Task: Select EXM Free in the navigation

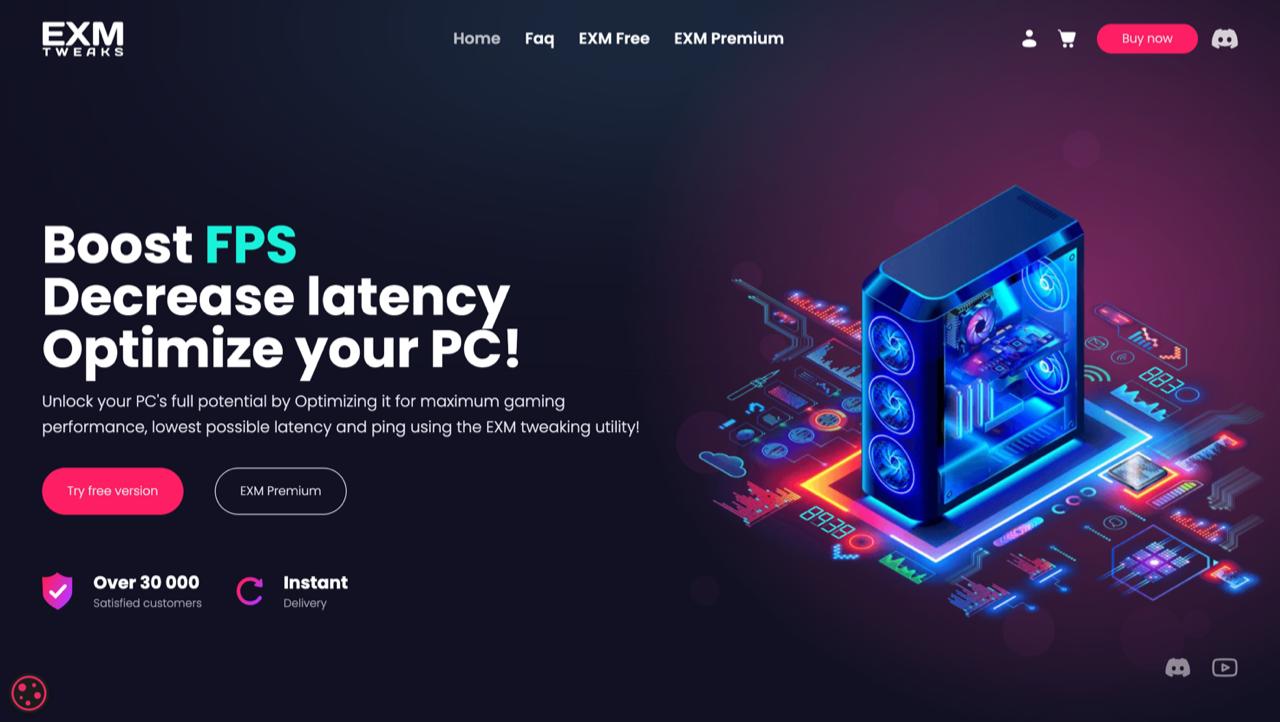Action: pyautogui.click(x=614, y=39)
